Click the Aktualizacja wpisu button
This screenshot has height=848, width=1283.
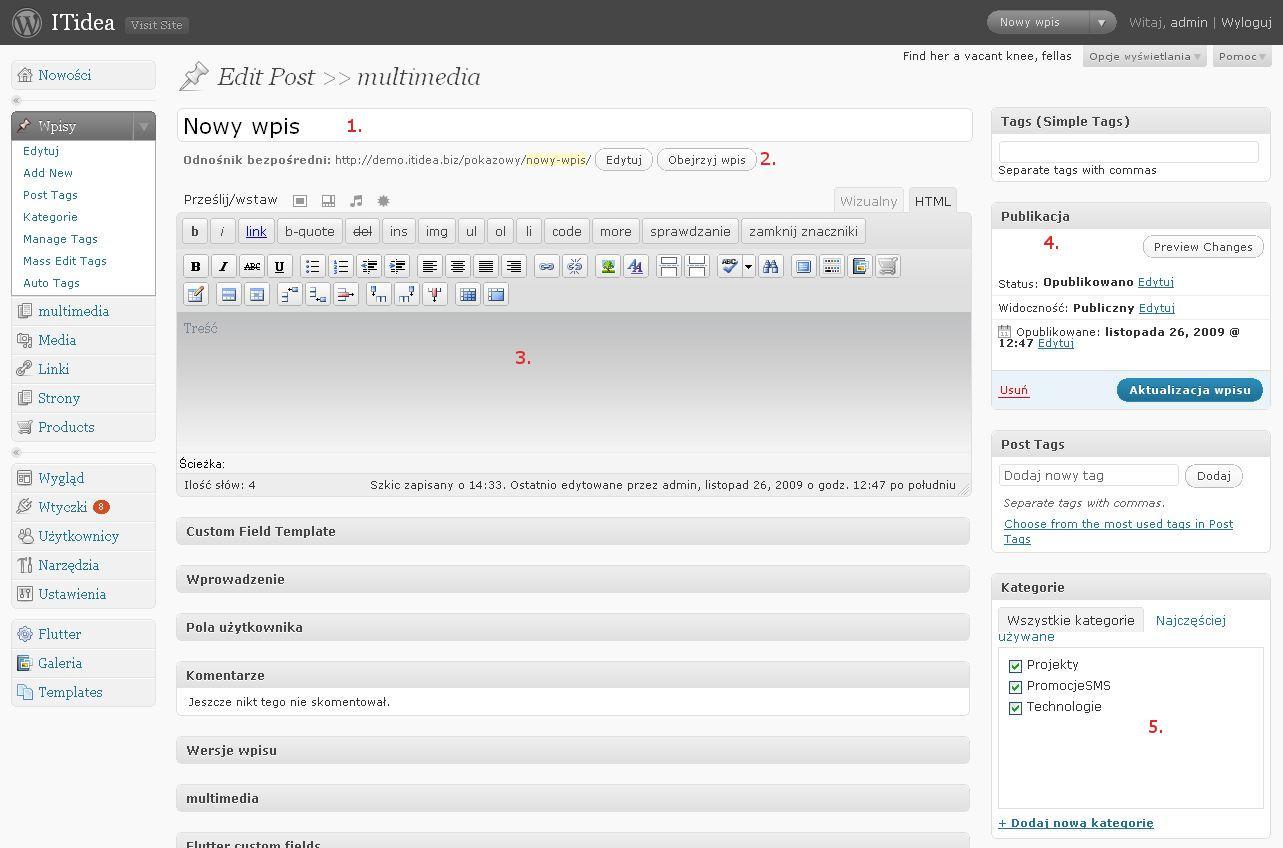click(1190, 390)
